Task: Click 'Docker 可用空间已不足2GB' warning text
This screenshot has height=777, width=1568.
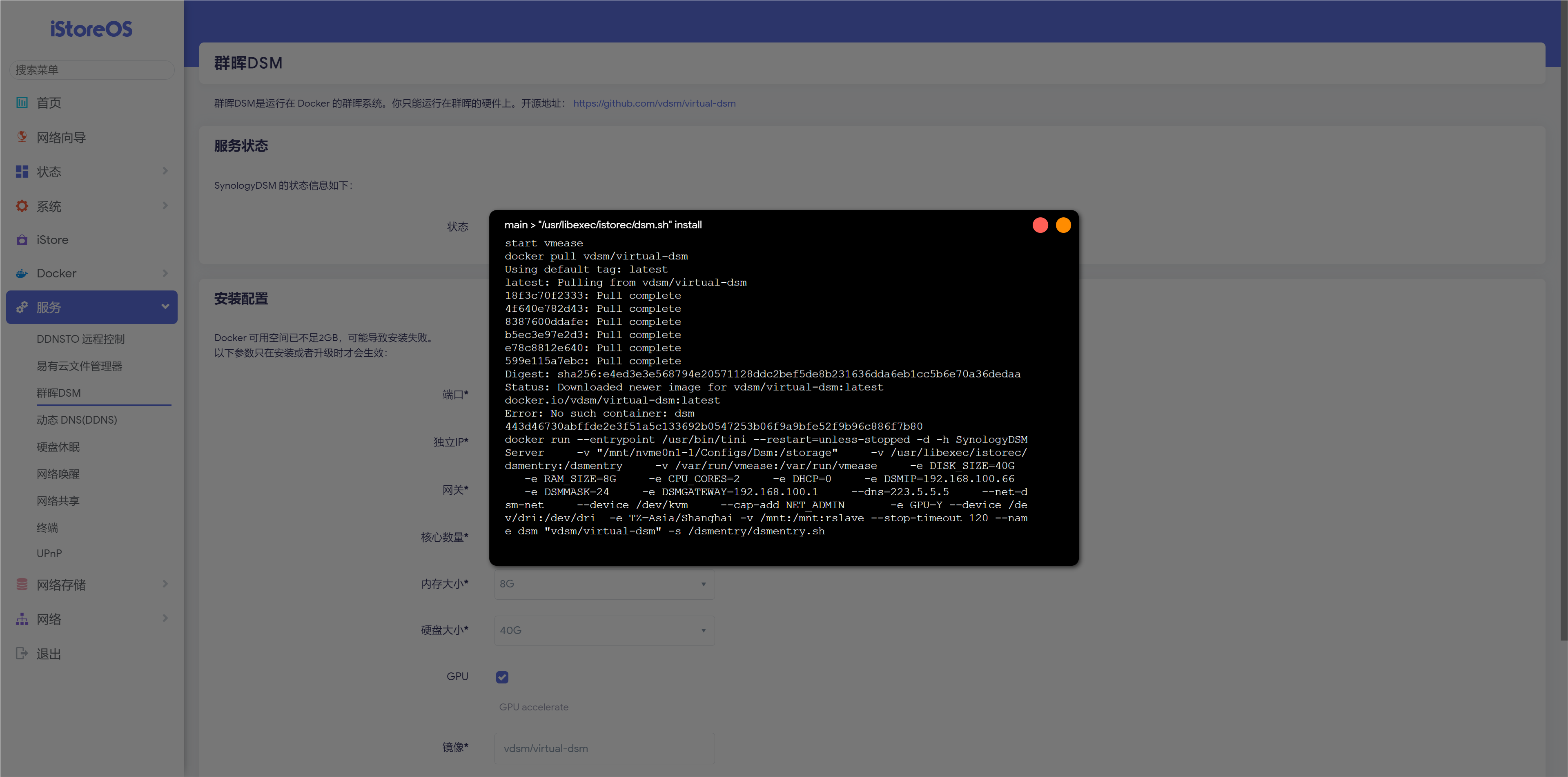Action: [x=325, y=337]
